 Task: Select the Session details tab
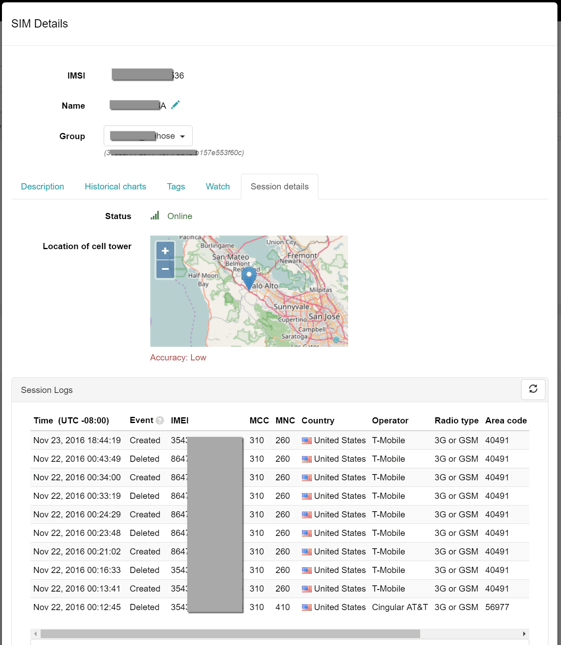[x=279, y=186]
